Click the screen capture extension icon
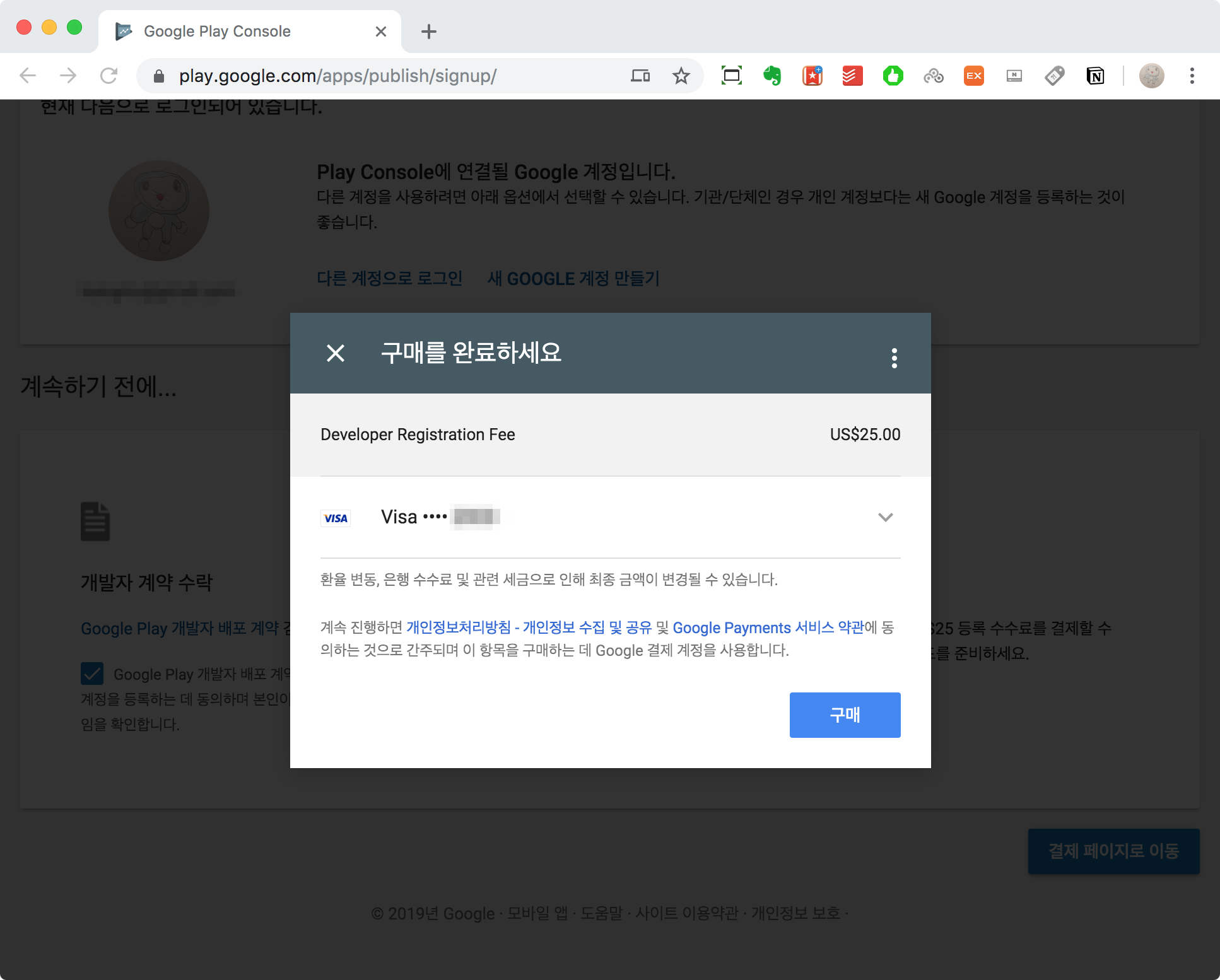 click(x=731, y=76)
